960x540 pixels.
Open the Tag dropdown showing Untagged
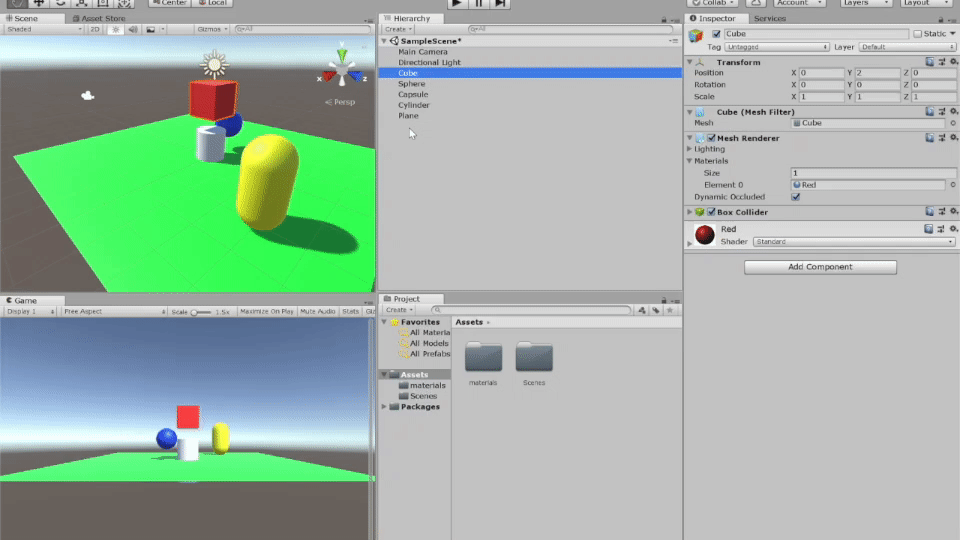(777, 47)
